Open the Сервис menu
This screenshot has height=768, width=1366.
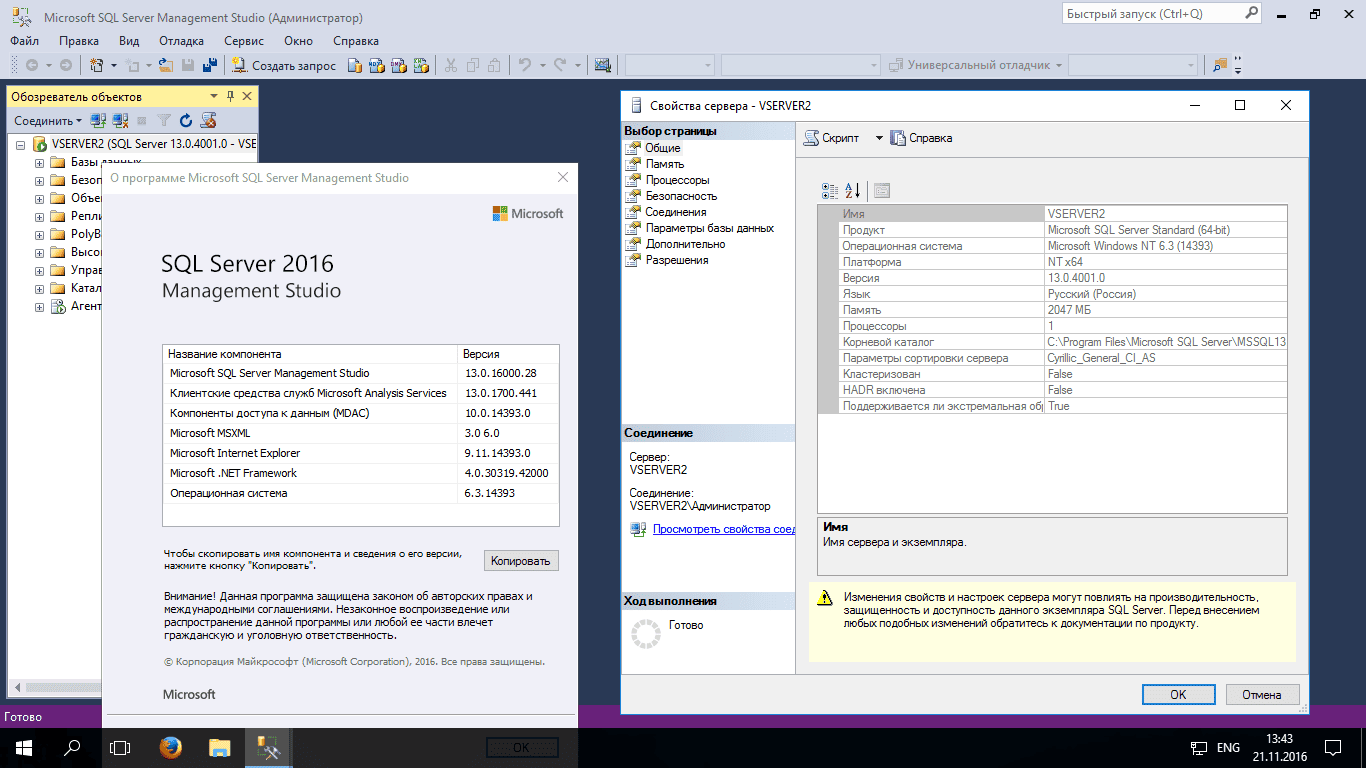tap(244, 41)
